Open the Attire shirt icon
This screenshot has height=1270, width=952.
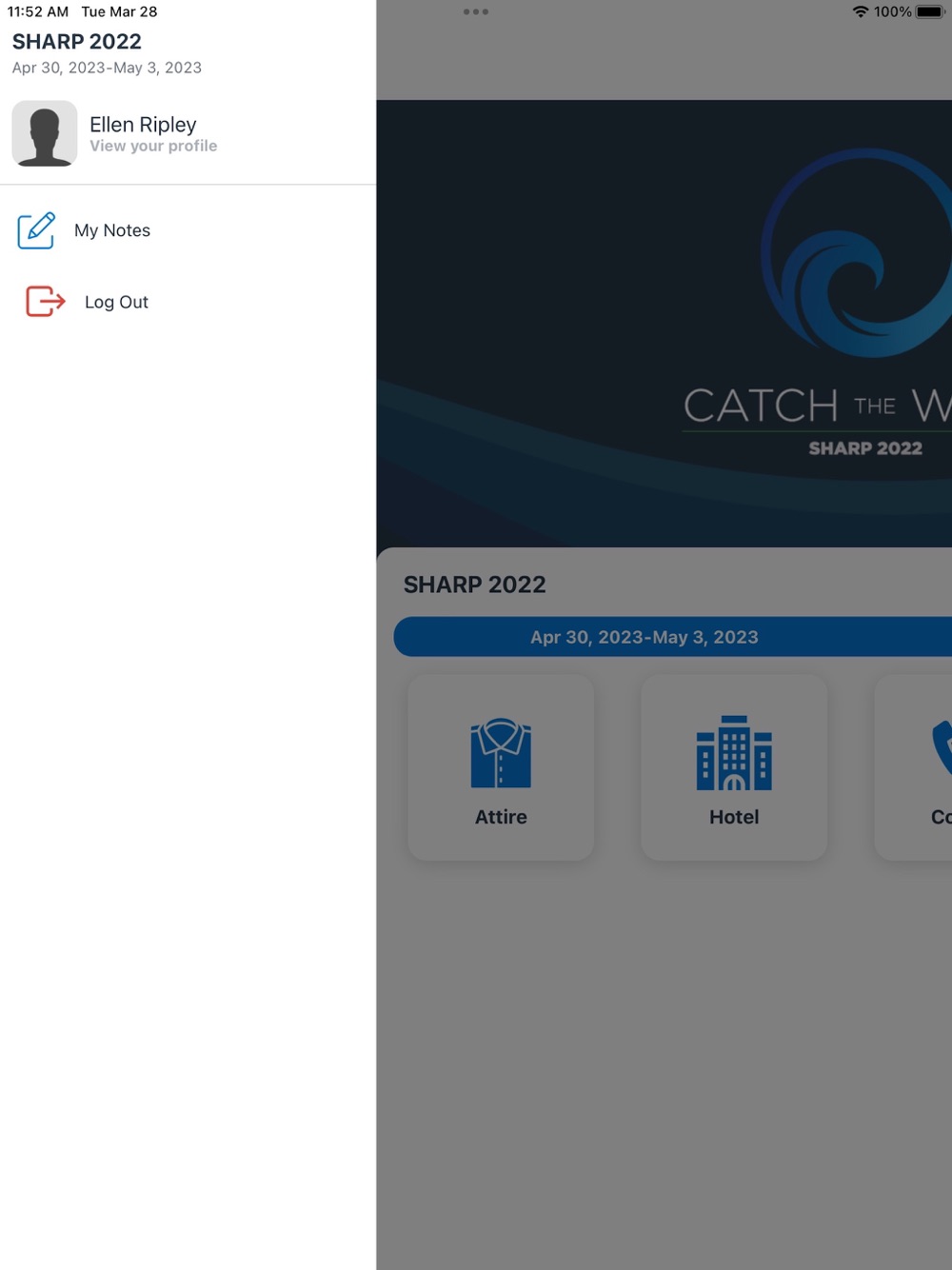click(x=501, y=753)
